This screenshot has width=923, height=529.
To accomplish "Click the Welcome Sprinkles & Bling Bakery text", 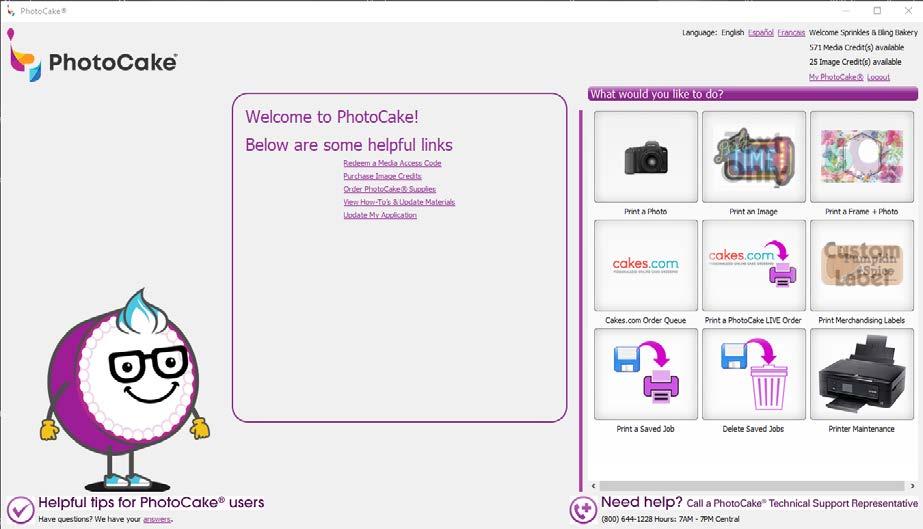I will (x=863, y=32).
